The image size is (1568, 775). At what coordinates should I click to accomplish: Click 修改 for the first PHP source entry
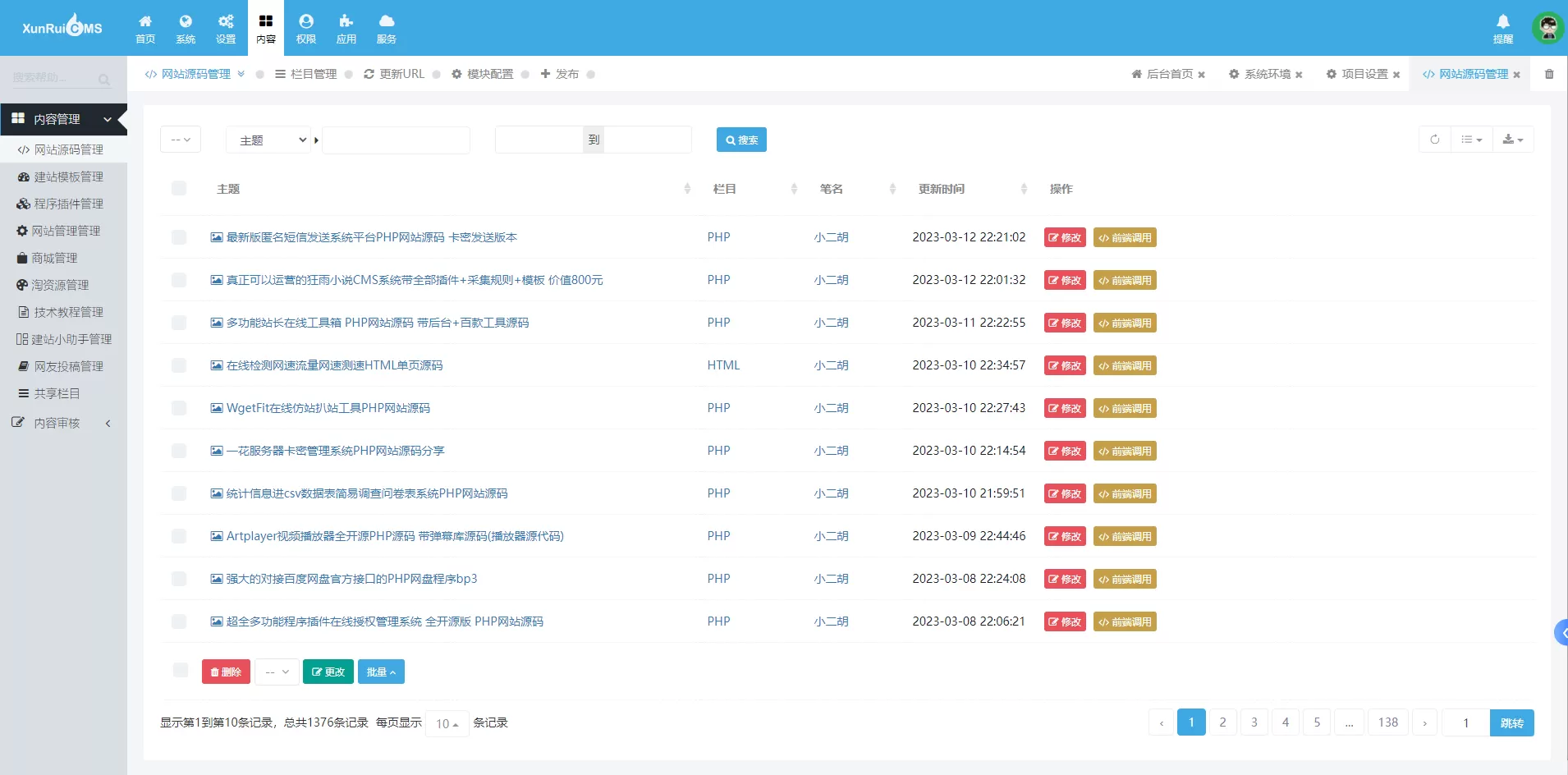(1065, 237)
